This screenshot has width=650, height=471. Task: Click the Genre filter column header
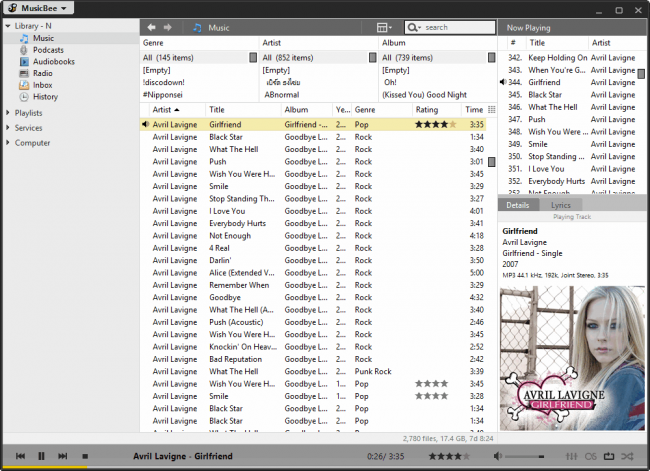coord(199,43)
